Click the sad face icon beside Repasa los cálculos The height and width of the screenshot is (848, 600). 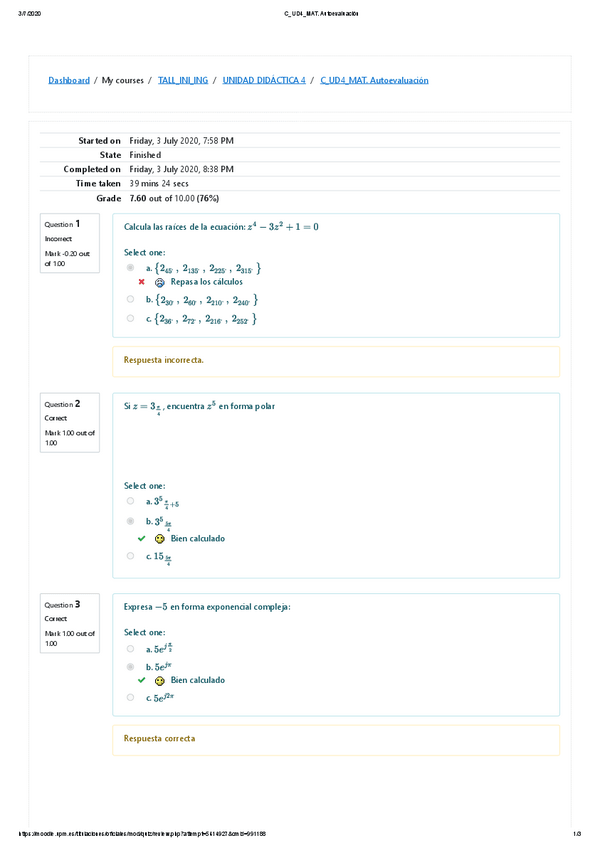tap(160, 282)
